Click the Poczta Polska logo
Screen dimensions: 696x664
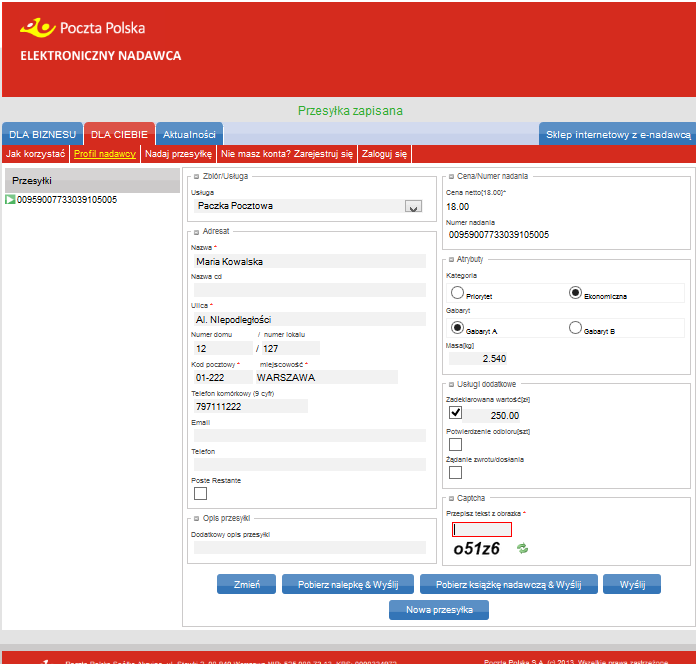(x=83, y=28)
